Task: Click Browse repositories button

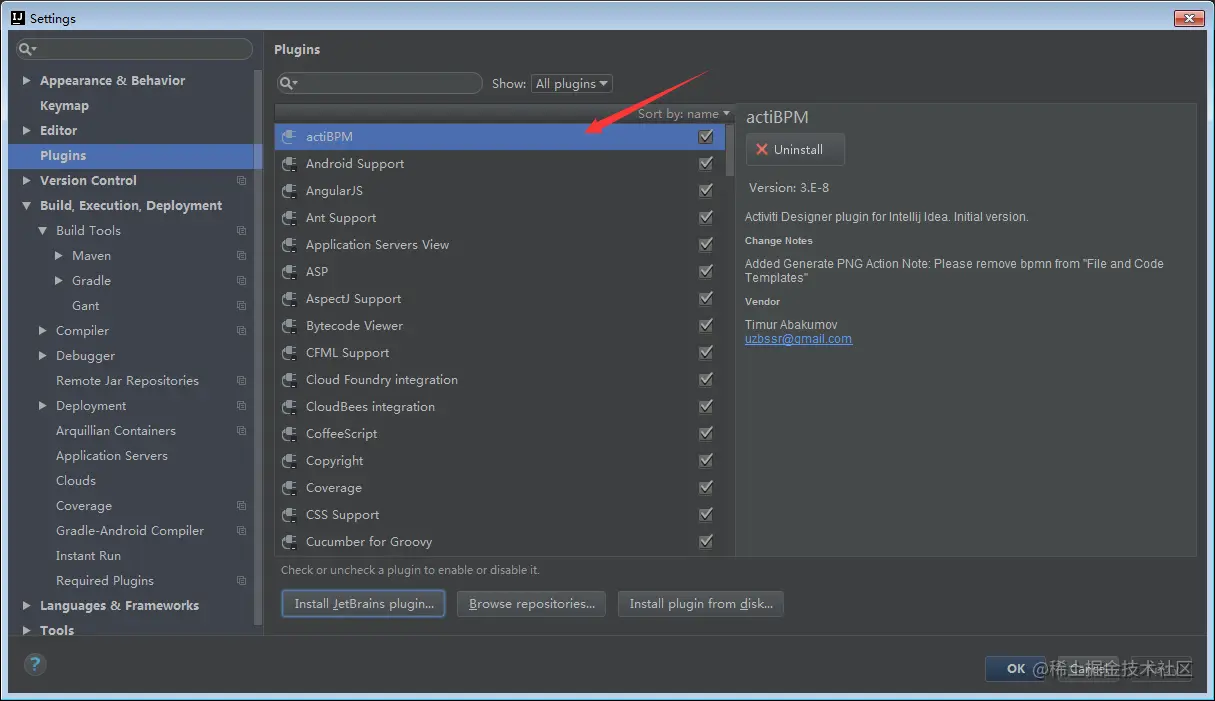Action: pos(531,604)
